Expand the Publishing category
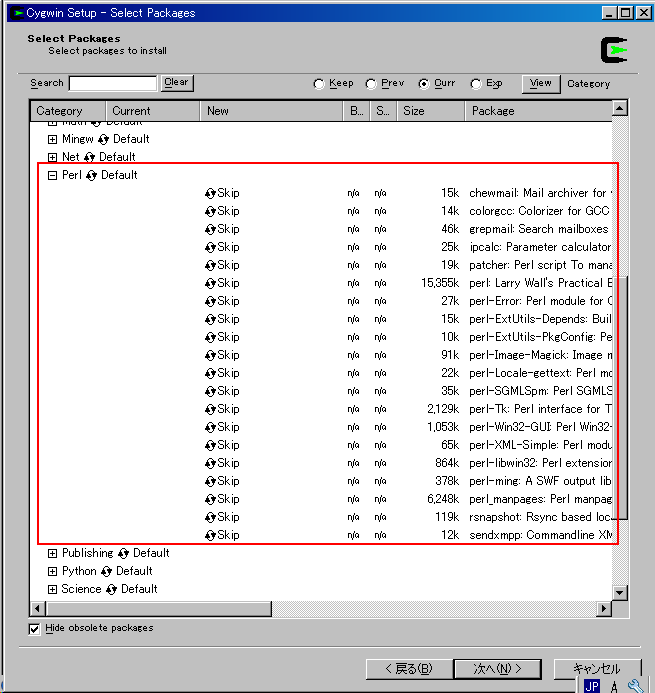The image size is (655, 693). click(x=53, y=553)
